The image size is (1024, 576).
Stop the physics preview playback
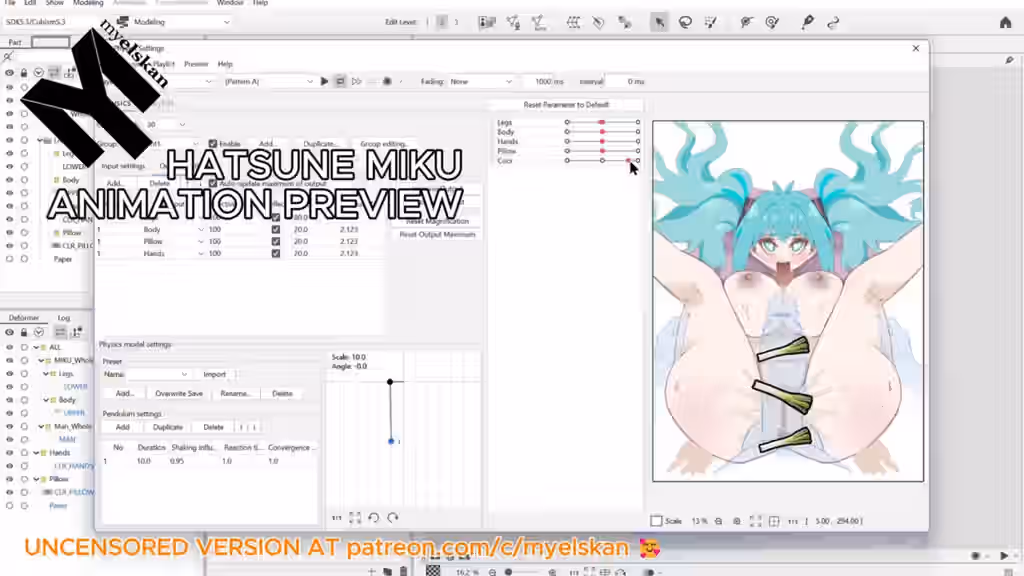coord(340,82)
